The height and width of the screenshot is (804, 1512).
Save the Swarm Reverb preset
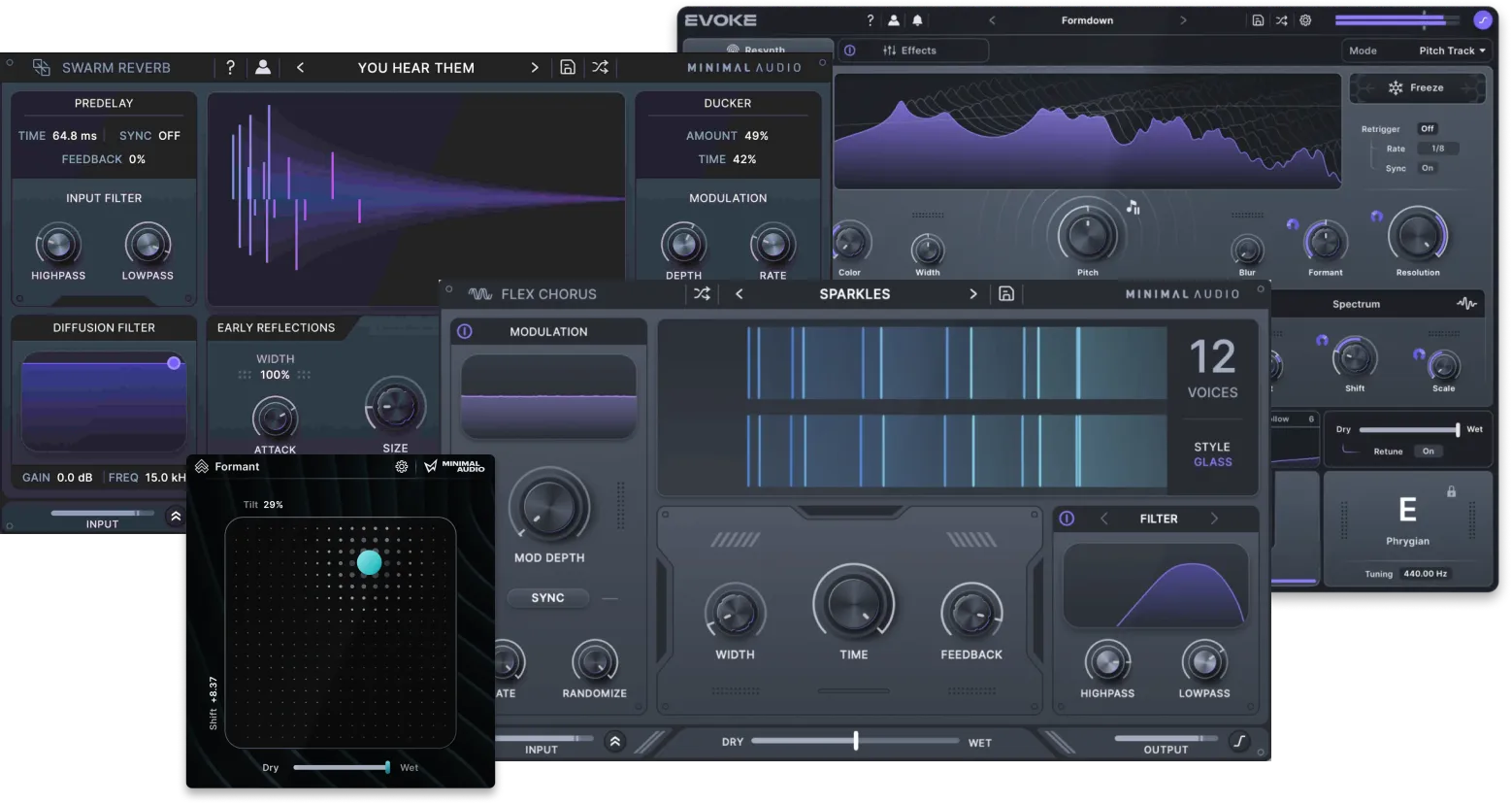568,67
